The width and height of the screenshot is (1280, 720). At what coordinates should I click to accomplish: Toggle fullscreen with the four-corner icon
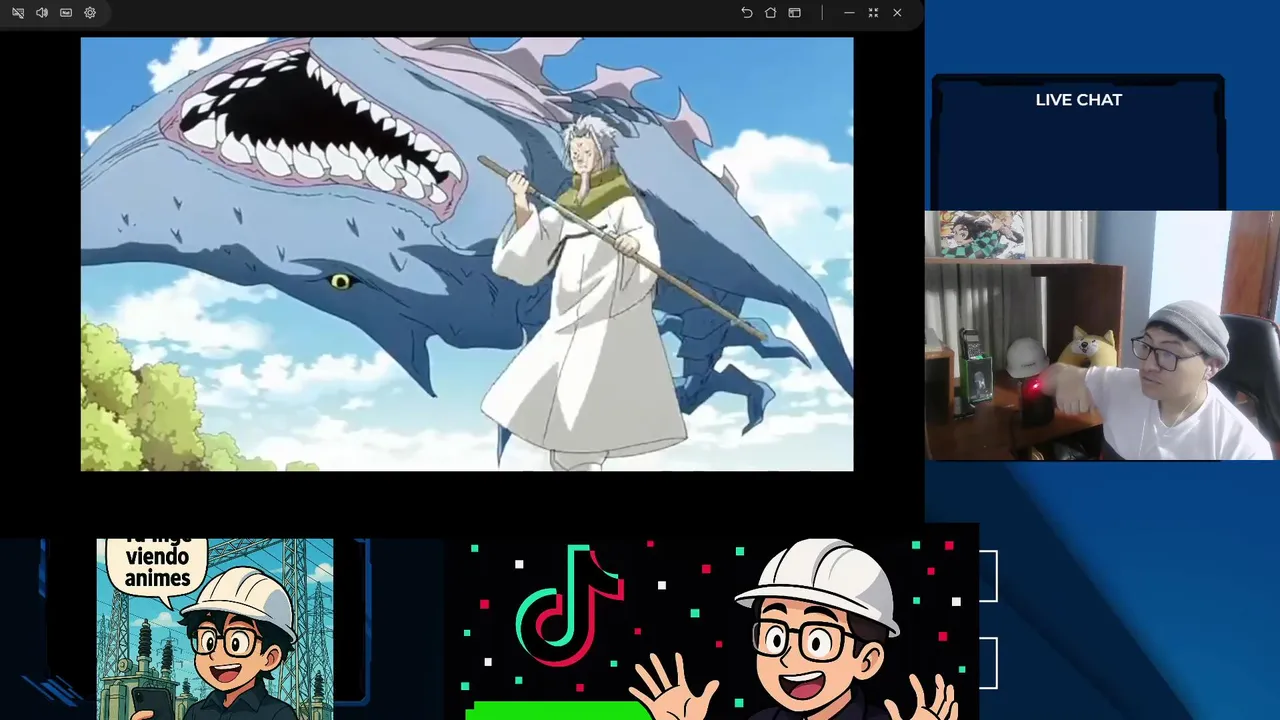pyautogui.click(x=873, y=13)
